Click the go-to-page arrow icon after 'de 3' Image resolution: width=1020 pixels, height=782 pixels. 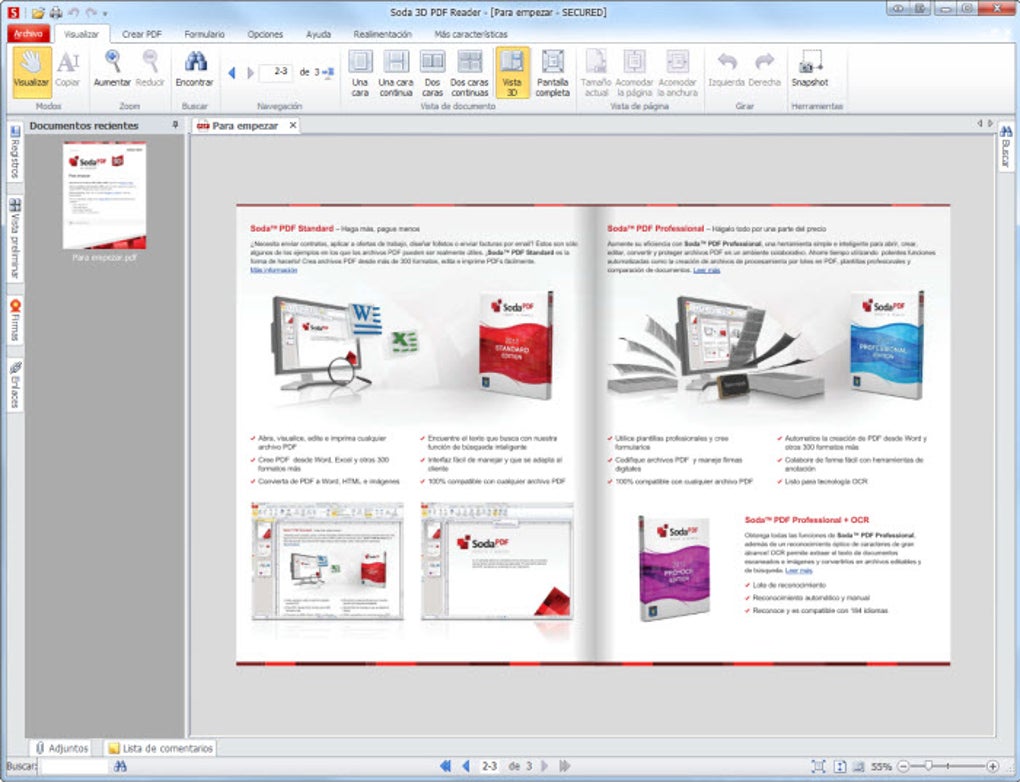tap(329, 72)
